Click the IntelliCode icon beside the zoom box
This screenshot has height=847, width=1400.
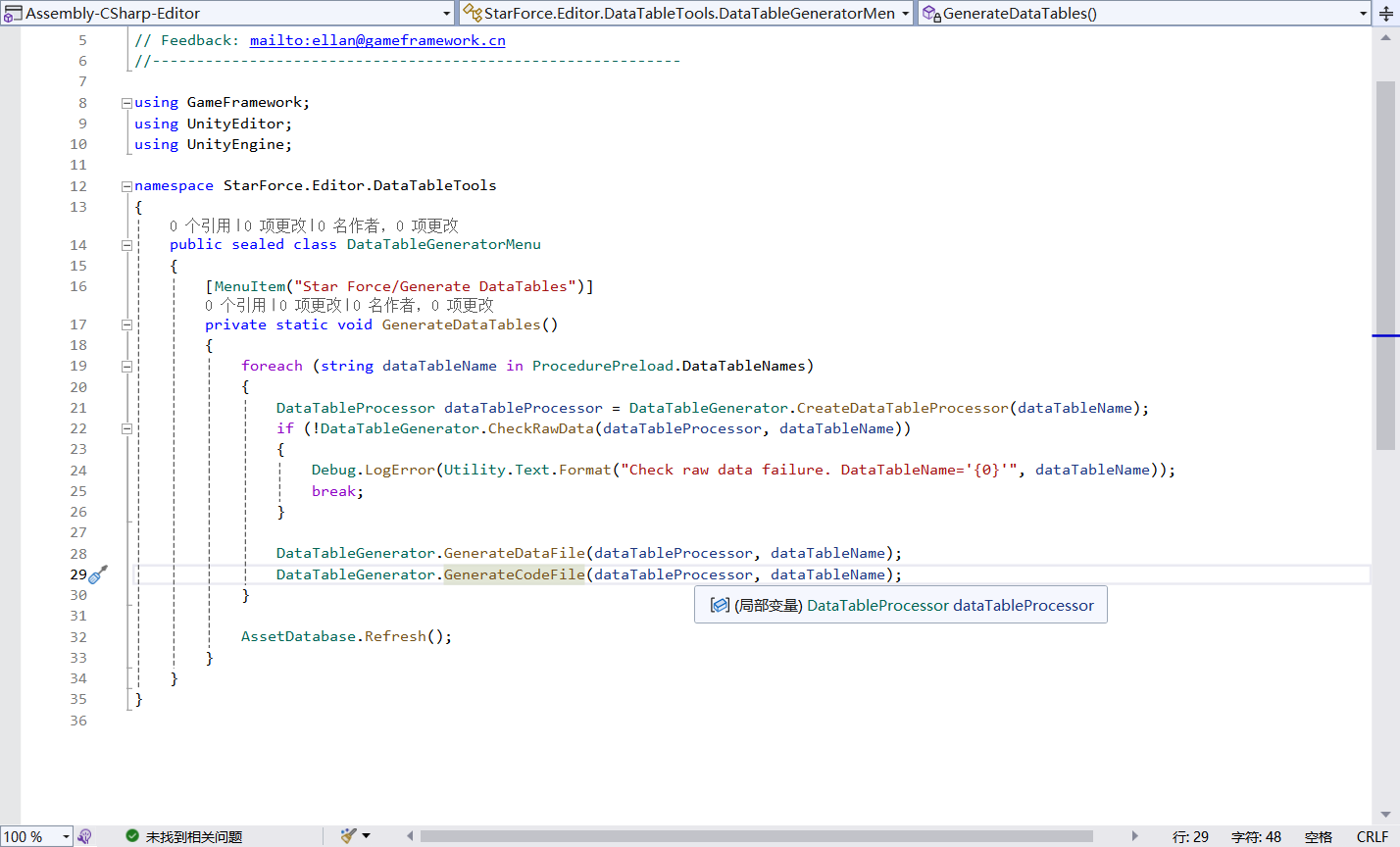85,836
